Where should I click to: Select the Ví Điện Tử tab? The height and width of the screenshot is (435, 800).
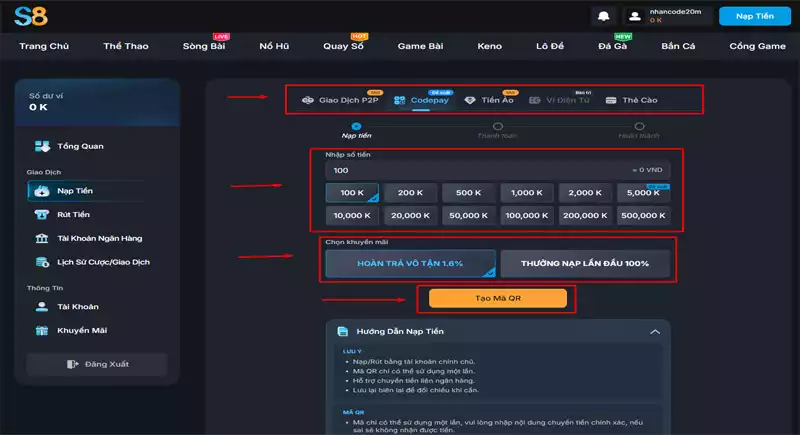[559, 100]
